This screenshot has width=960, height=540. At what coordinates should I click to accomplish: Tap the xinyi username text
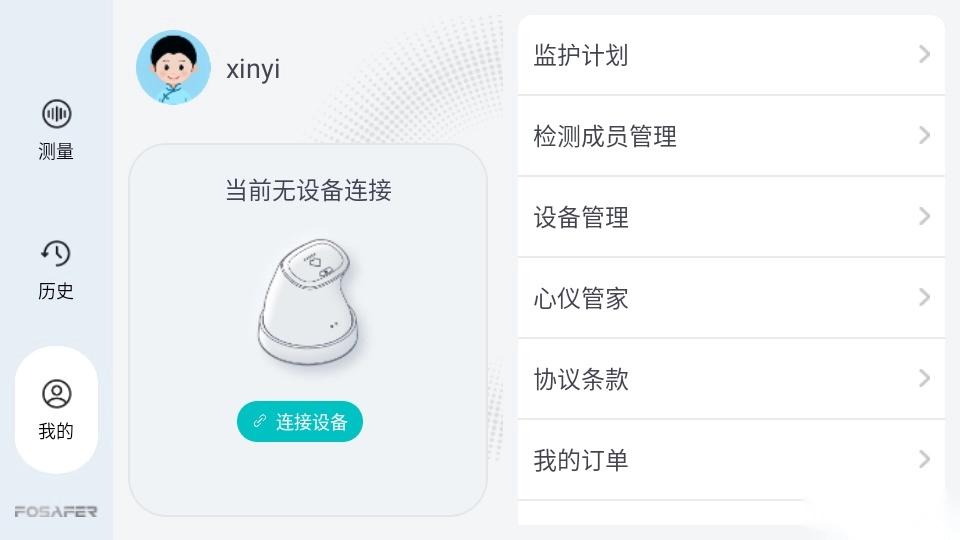tap(253, 69)
